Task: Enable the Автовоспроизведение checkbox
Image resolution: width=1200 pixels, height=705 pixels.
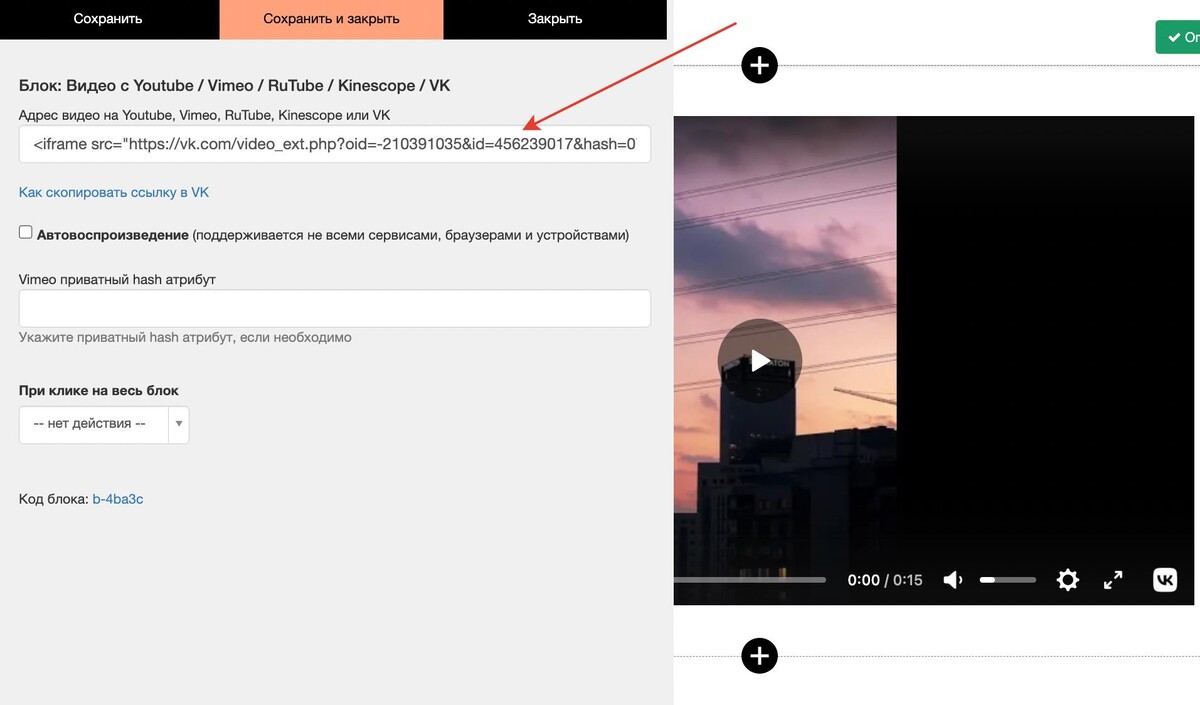Action: point(26,232)
